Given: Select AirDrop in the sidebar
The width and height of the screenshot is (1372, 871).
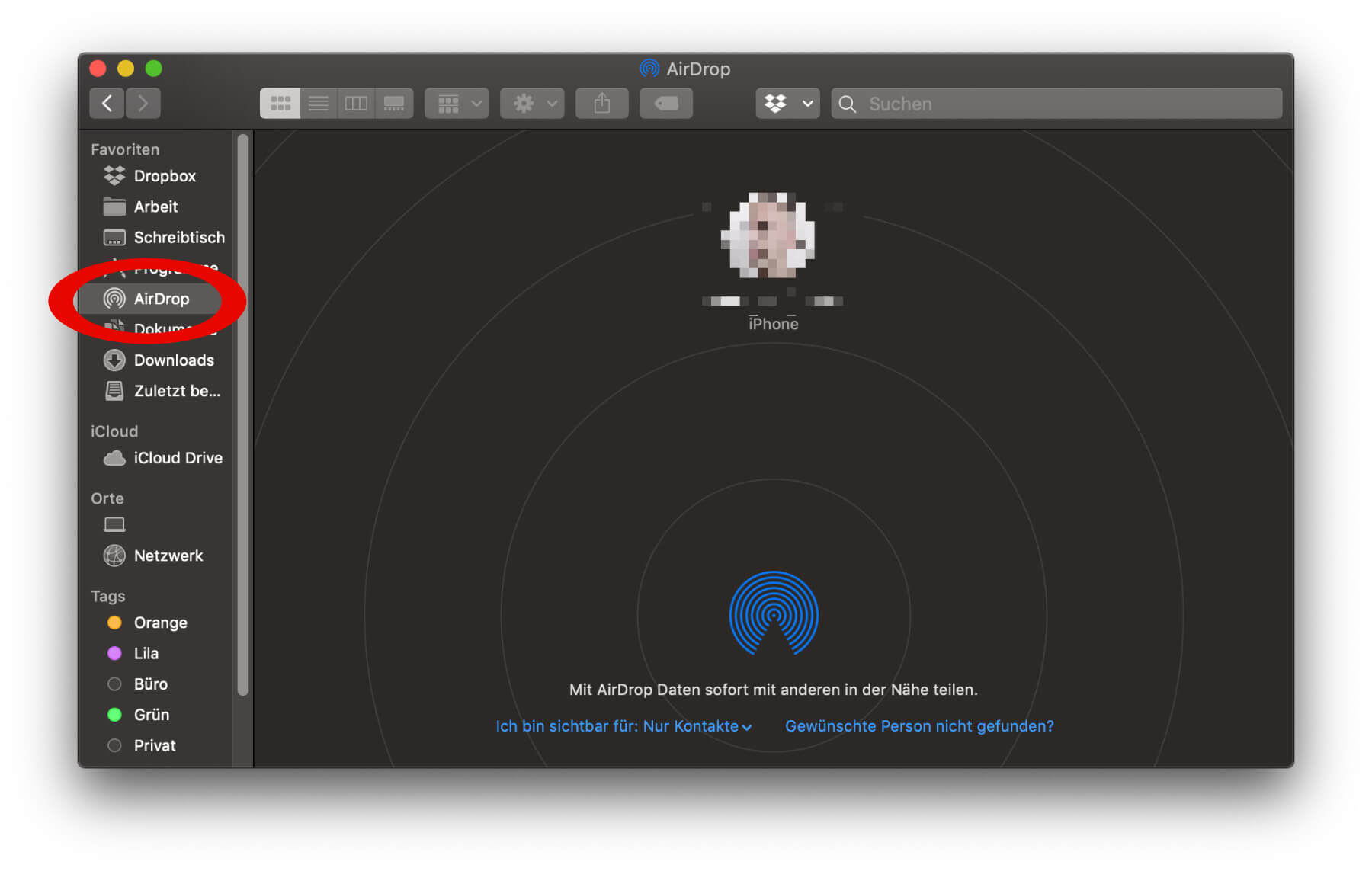Looking at the screenshot, I should point(156,299).
